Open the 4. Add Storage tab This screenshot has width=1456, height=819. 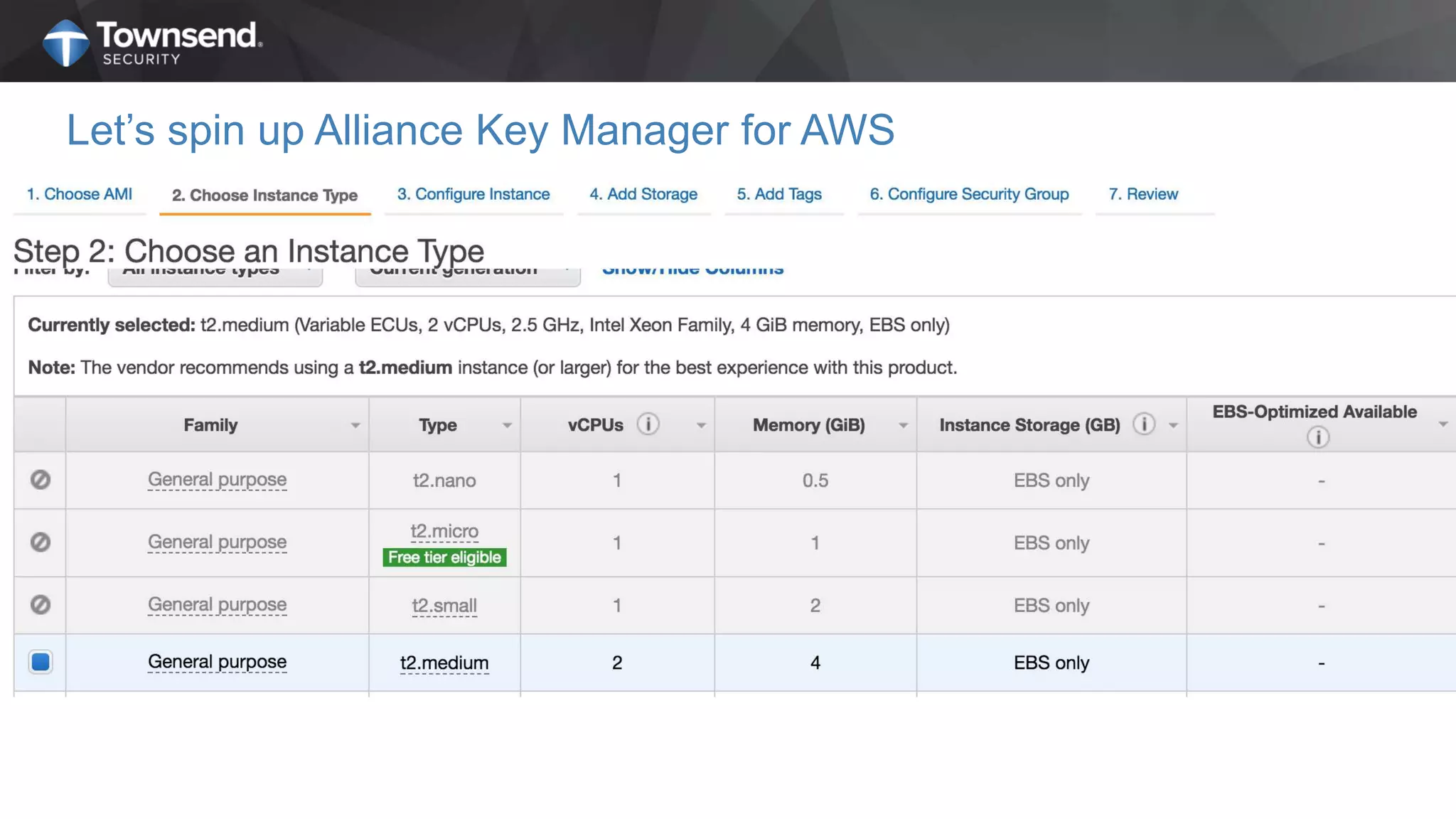643,194
